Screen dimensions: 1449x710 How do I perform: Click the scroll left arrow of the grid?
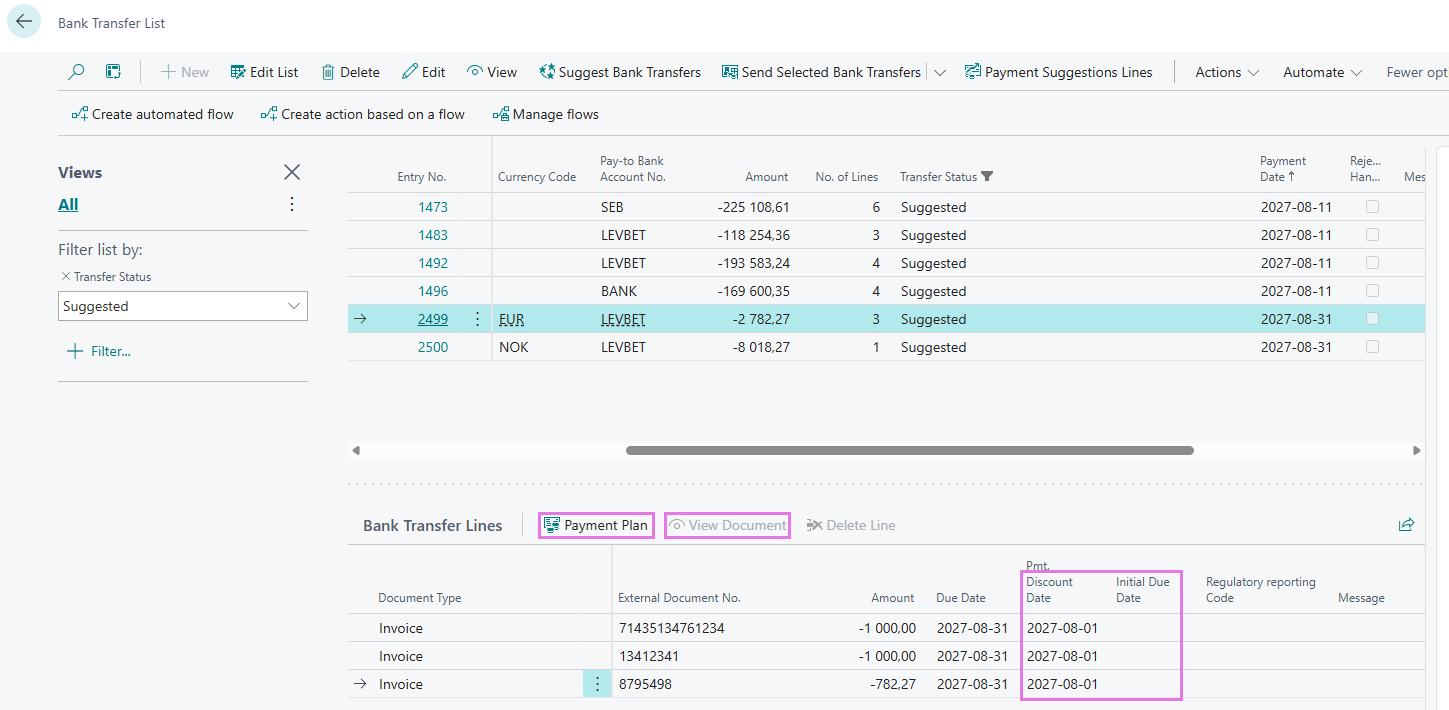(356, 450)
